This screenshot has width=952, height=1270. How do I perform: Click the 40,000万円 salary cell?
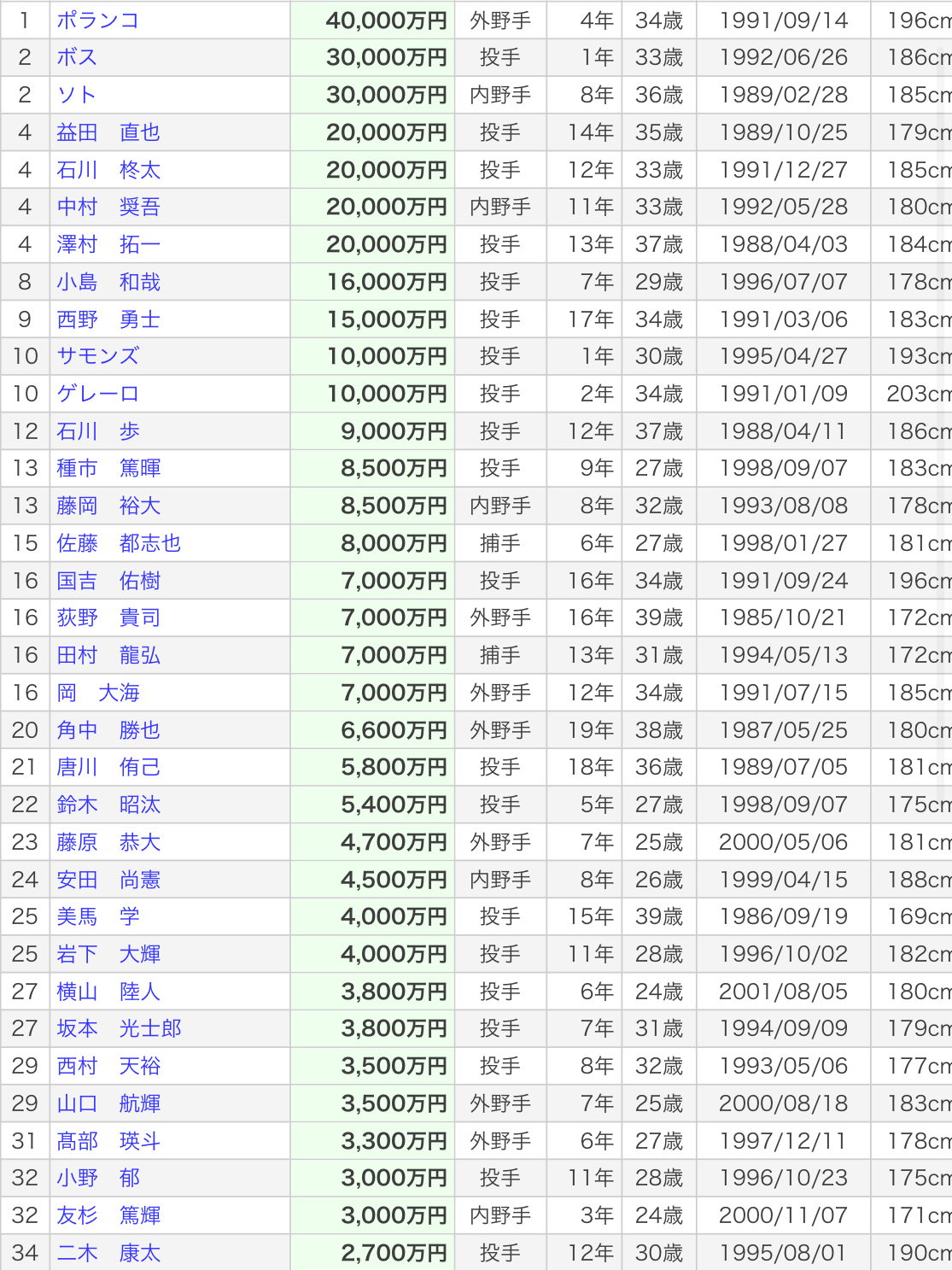pos(386,20)
